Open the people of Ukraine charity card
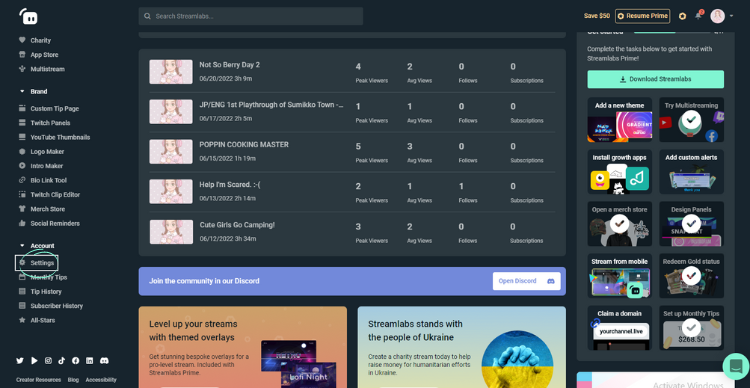The image size is (750, 388). (462, 347)
